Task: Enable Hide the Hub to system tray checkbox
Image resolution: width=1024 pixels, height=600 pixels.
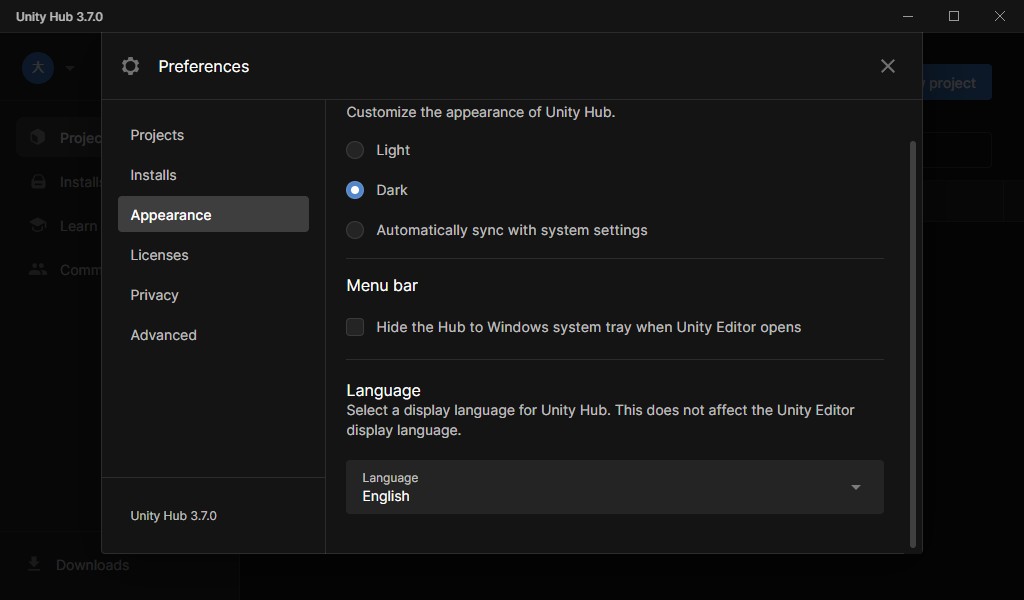Action: point(355,327)
